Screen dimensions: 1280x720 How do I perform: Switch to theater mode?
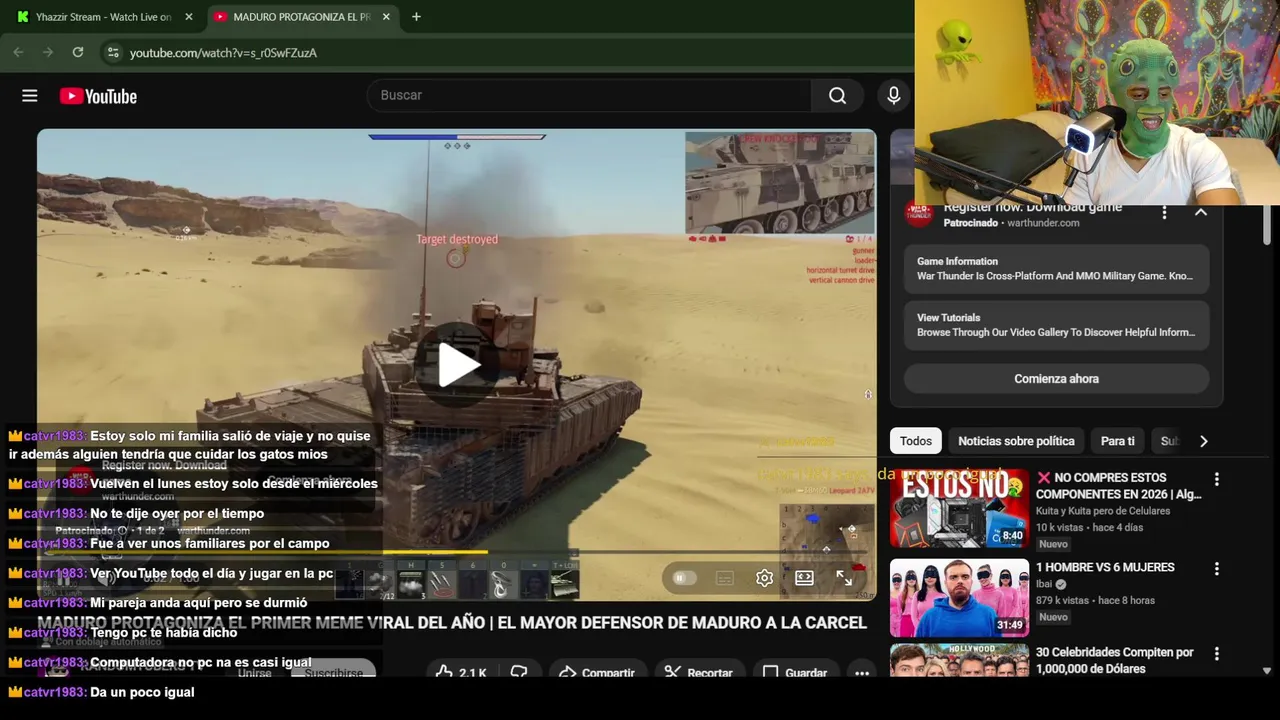click(804, 578)
